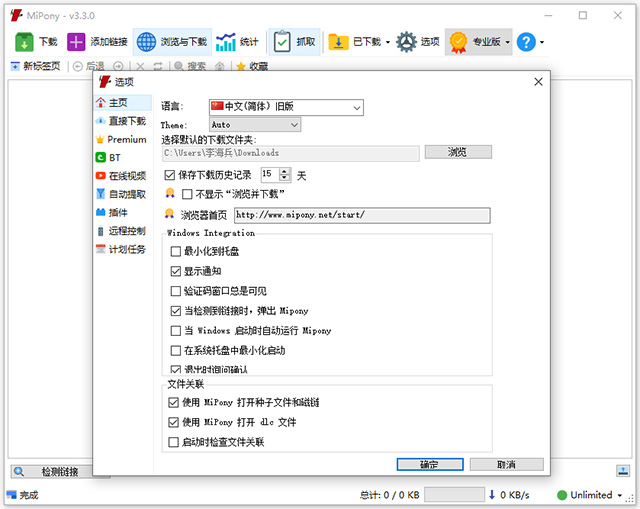The height and width of the screenshot is (509, 640).
Task: Click the 搜索 search toolbar item
Action: [x=190, y=66]
